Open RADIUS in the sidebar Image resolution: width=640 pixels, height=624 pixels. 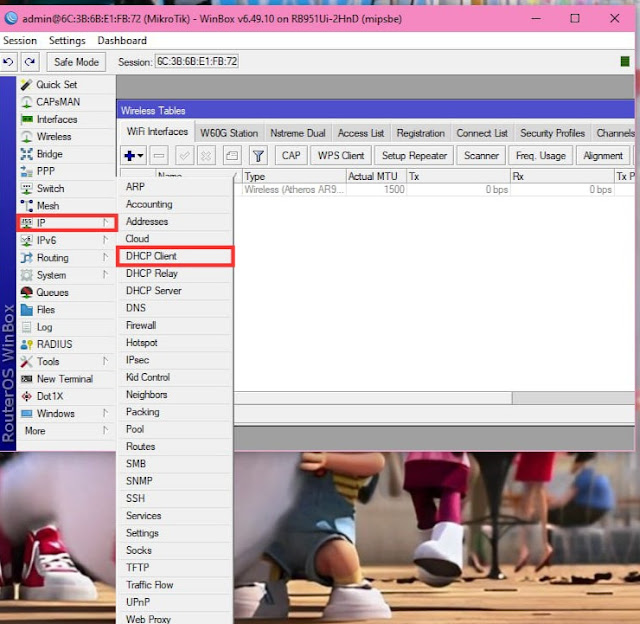pyautogui.click(x=66, y=344)
